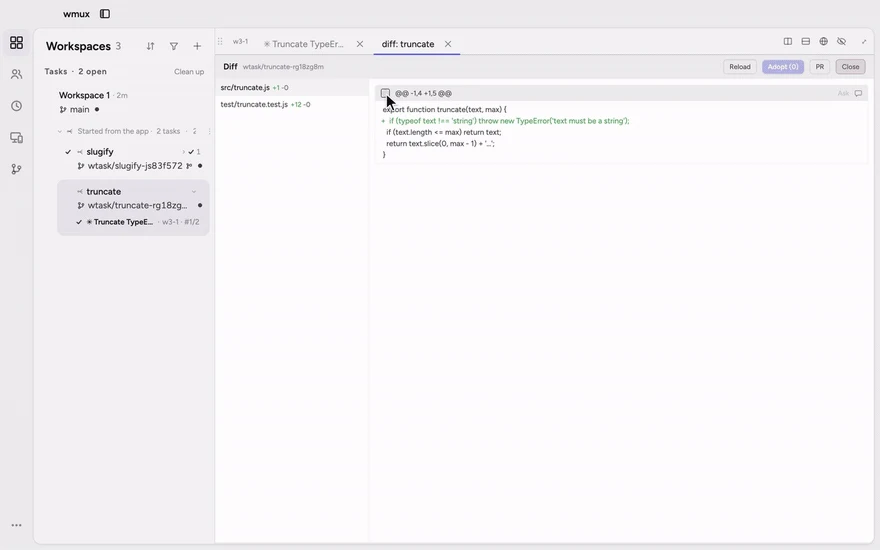Switch to the Truncate TypeEr... tab

point(304,44)
